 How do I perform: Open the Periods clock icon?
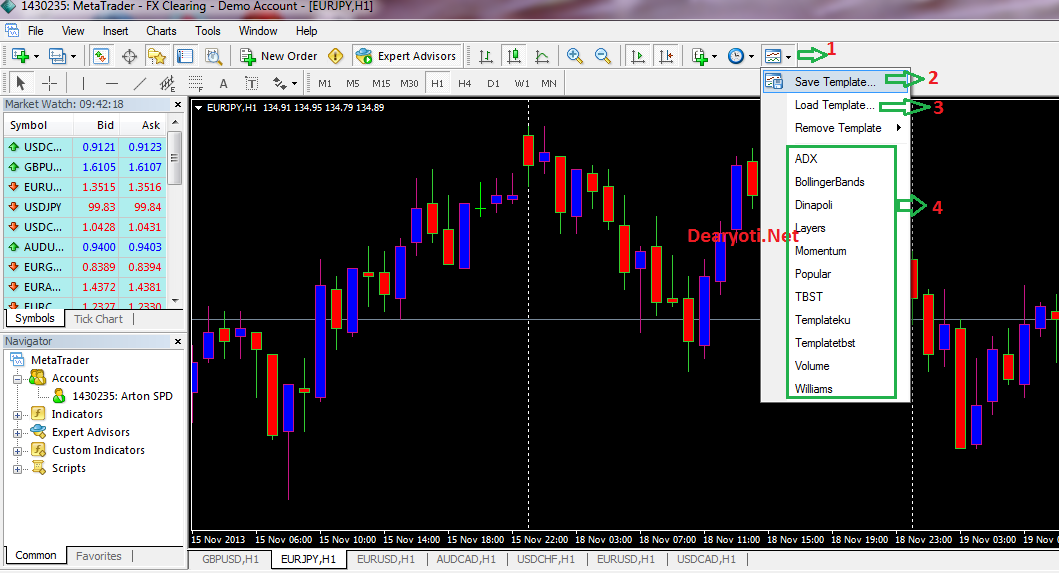point(735,56)
